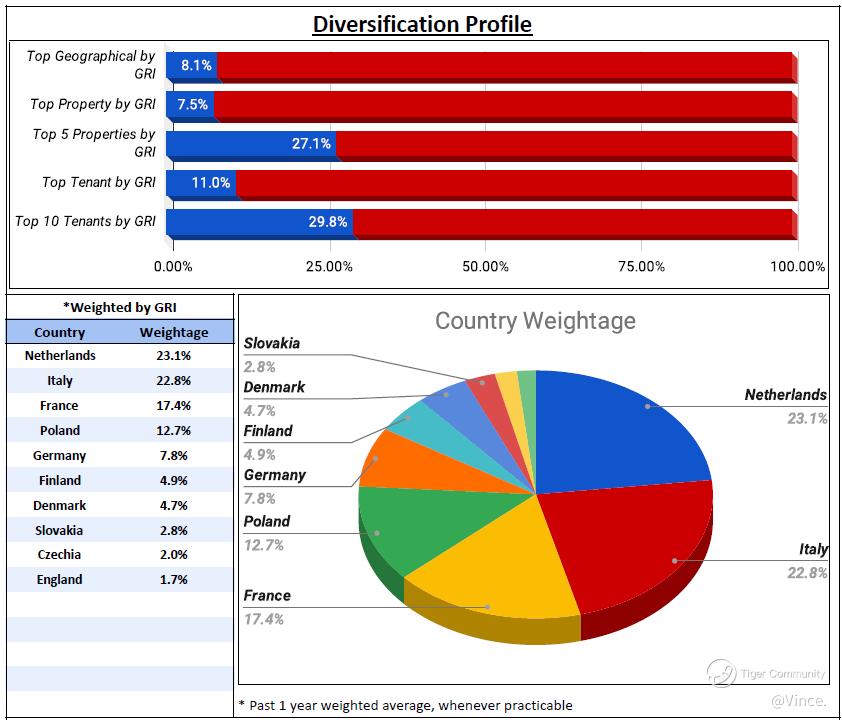Image resolution: width=842 pixels, height=720 pixels.
Task: Select the 27.1% Top 5 Properties bar segment
Action: click(251, 144)
